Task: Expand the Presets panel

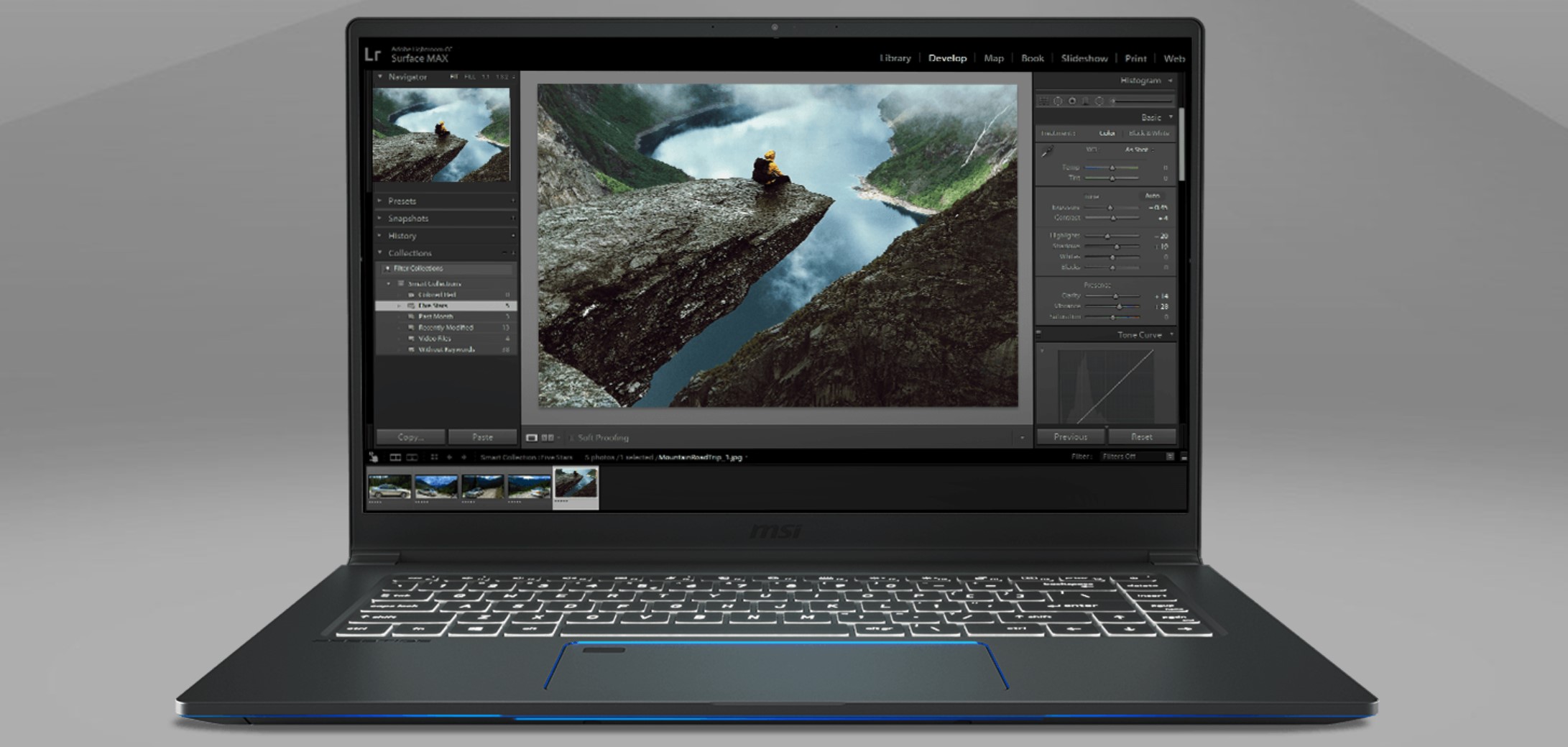Action: (x=380, y=201)
